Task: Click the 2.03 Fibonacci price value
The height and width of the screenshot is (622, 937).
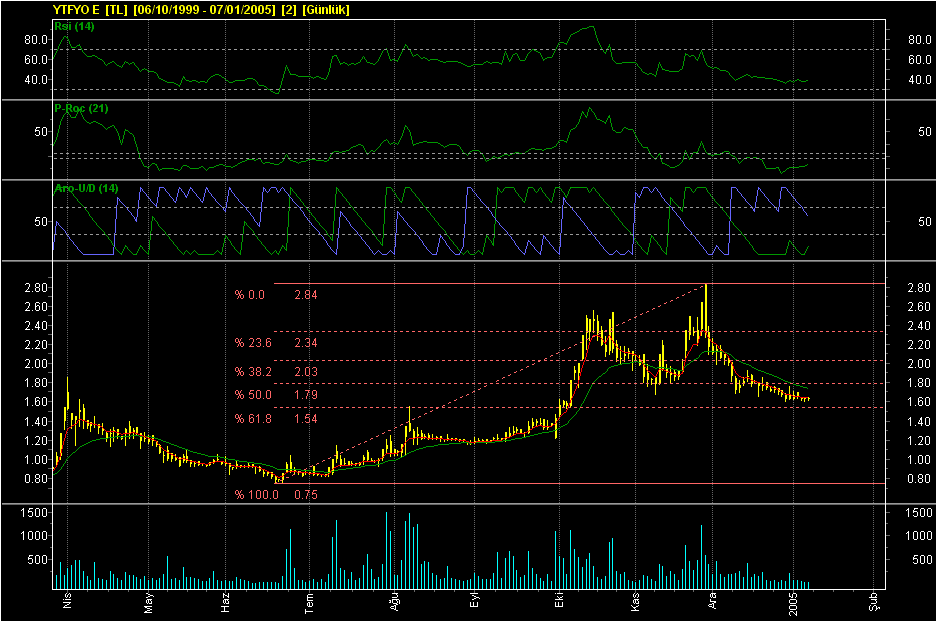Action: pos(306,372)
